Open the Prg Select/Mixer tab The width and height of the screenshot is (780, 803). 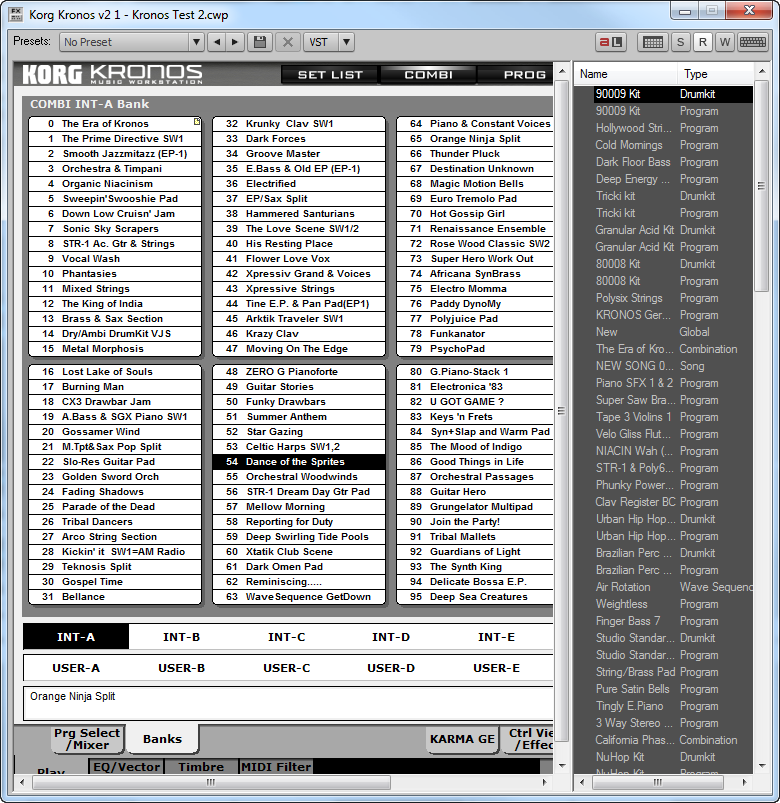click(x=87, y=739)
